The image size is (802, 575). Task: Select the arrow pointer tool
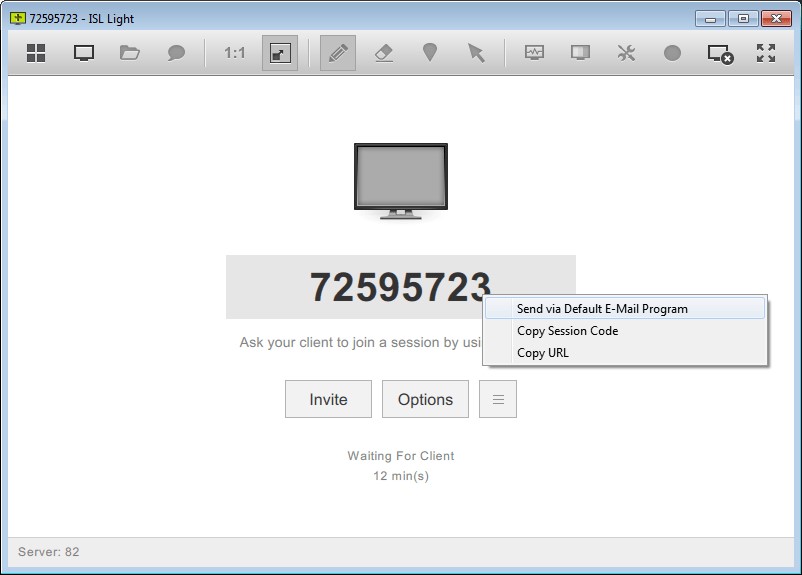[476, 53]
